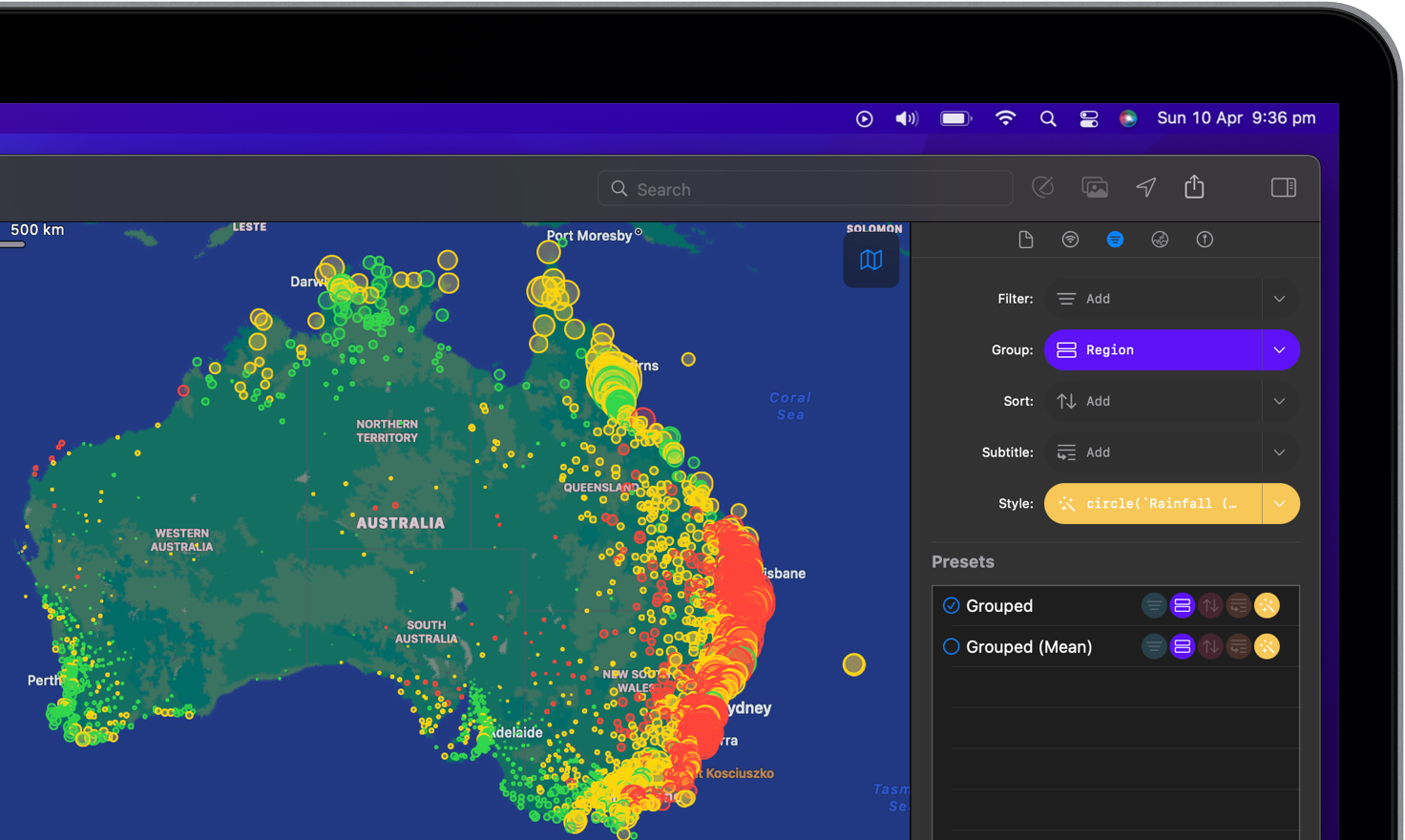Click the Sun 10 Apr 9:36 pm clock
The height and width of the screenshot is (840, 1405).
point(1236,118)
